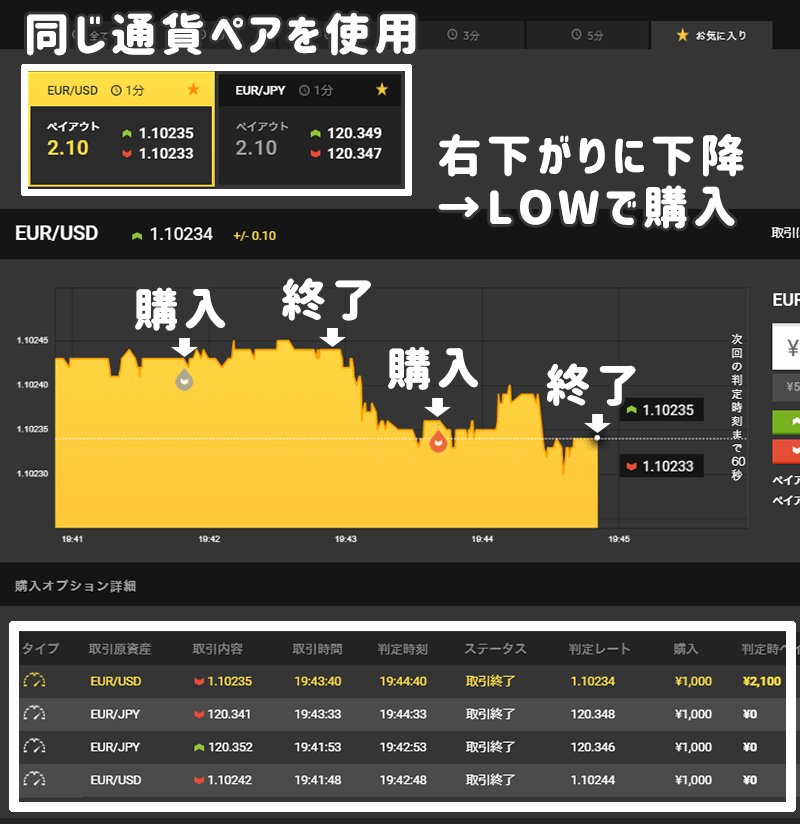
Task: Click red down arrow beside 120.341
Action: coord(199,715)
